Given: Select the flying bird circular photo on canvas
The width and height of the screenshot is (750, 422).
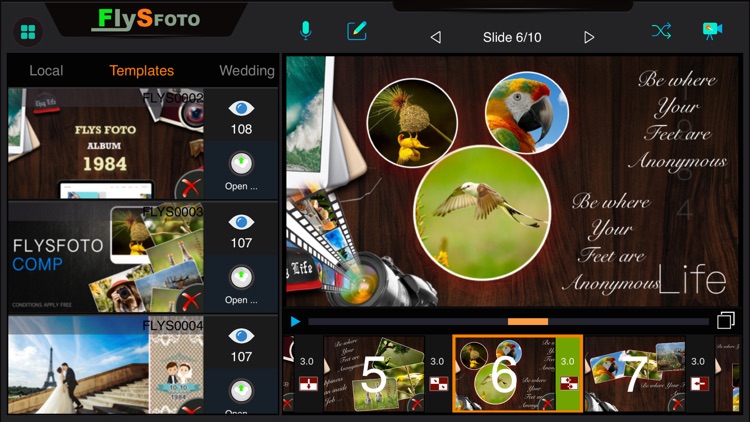Looking at the screenshot, I should point(482,212).
